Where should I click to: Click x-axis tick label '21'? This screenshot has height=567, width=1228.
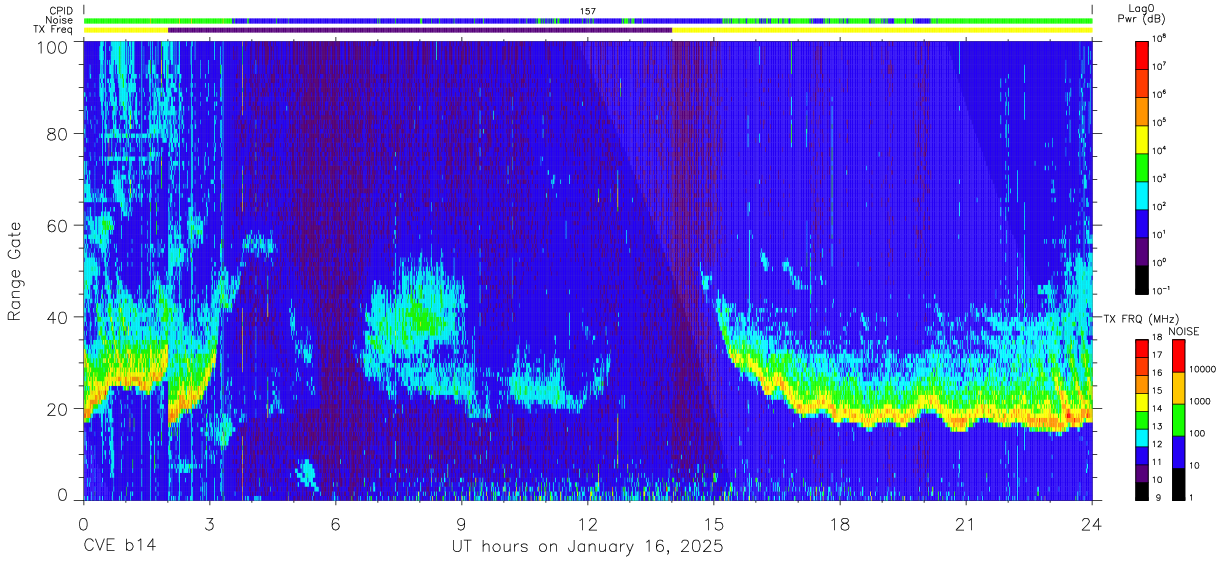tap(966, 524)
